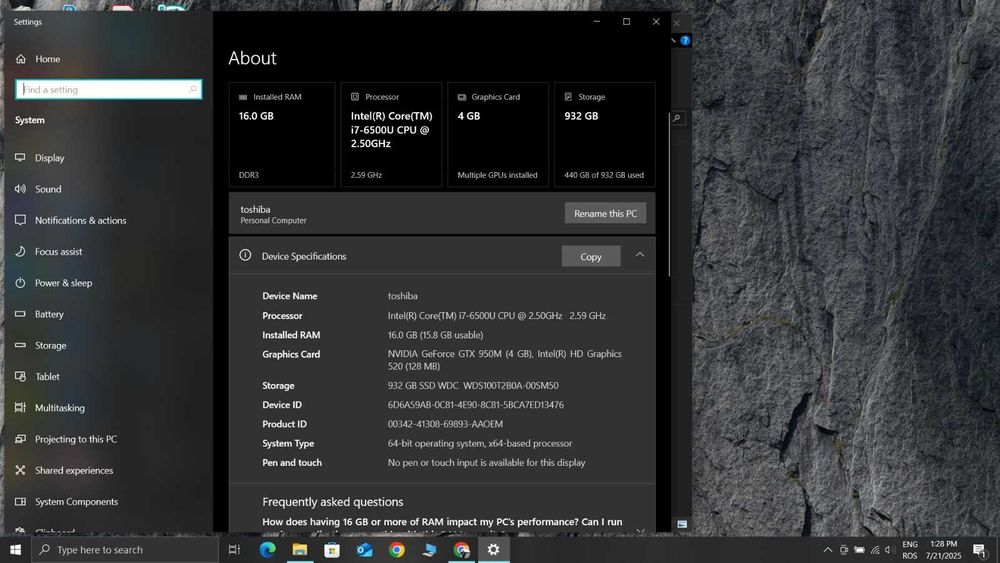Click the Shared experiences sidebar icon

coord(20,471)
